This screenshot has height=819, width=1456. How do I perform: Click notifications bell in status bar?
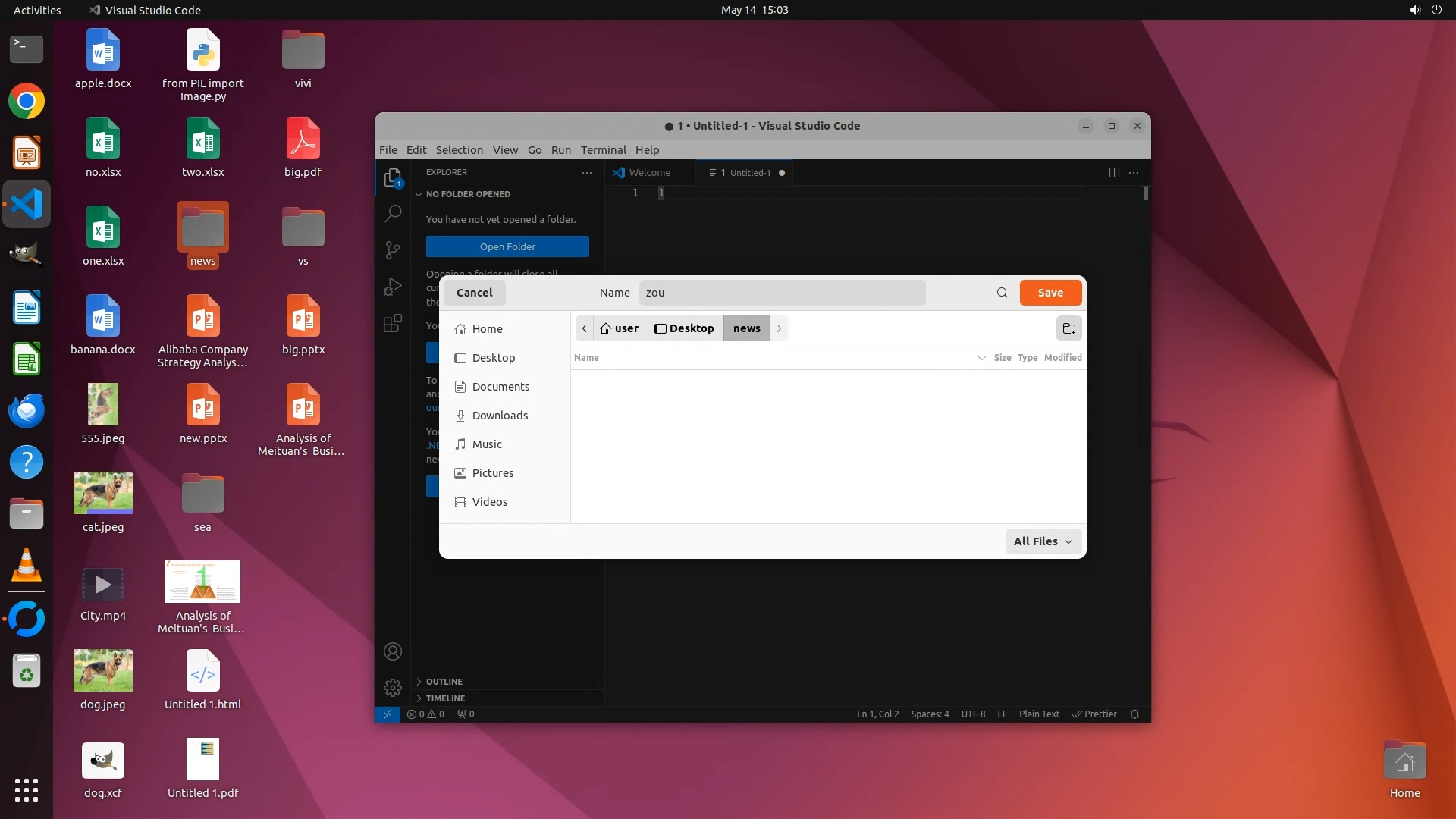coord(1134,714)
